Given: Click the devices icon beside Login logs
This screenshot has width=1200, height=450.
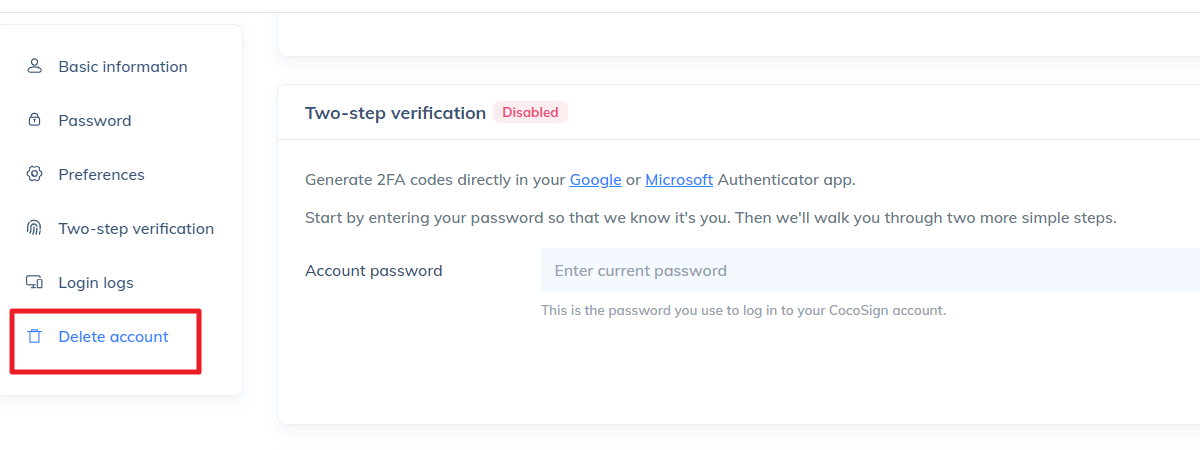Looking at the screenshot, I should tap(34, 282).
